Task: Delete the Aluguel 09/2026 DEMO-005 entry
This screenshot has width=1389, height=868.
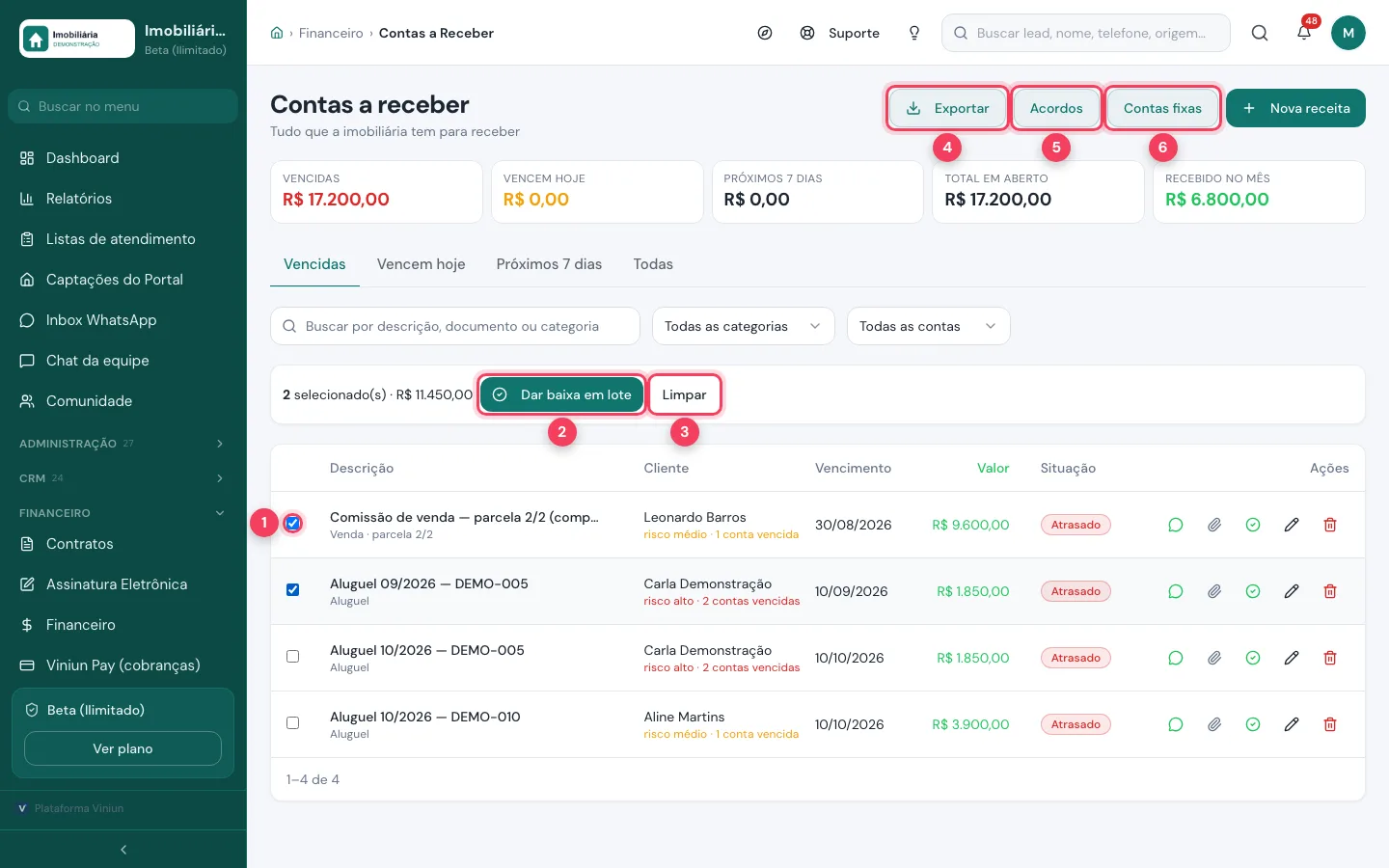Action: [x=1329, y=591]
